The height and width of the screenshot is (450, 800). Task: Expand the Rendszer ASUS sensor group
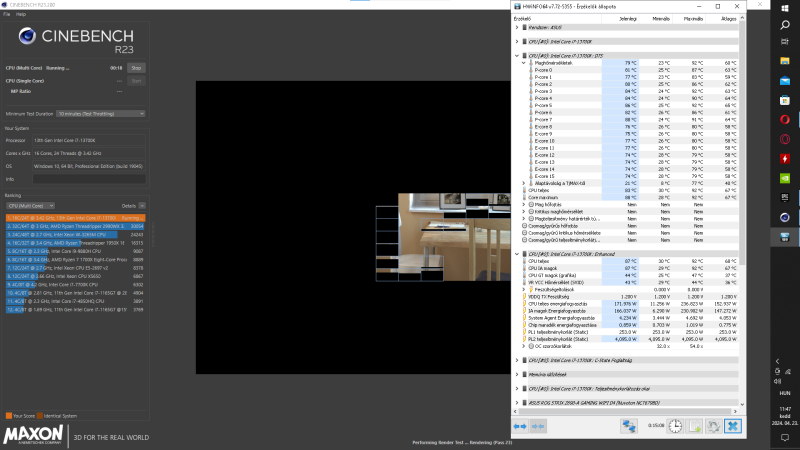pyautogui.click(x=517, y=28)
